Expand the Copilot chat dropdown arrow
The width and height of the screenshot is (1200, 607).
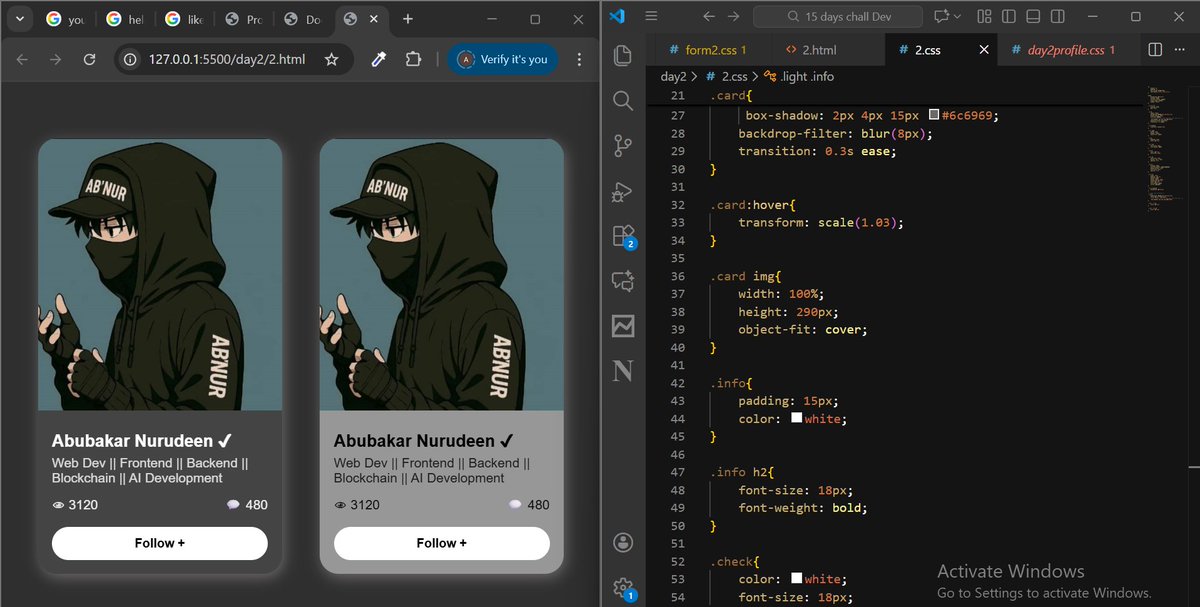(958, 17)
